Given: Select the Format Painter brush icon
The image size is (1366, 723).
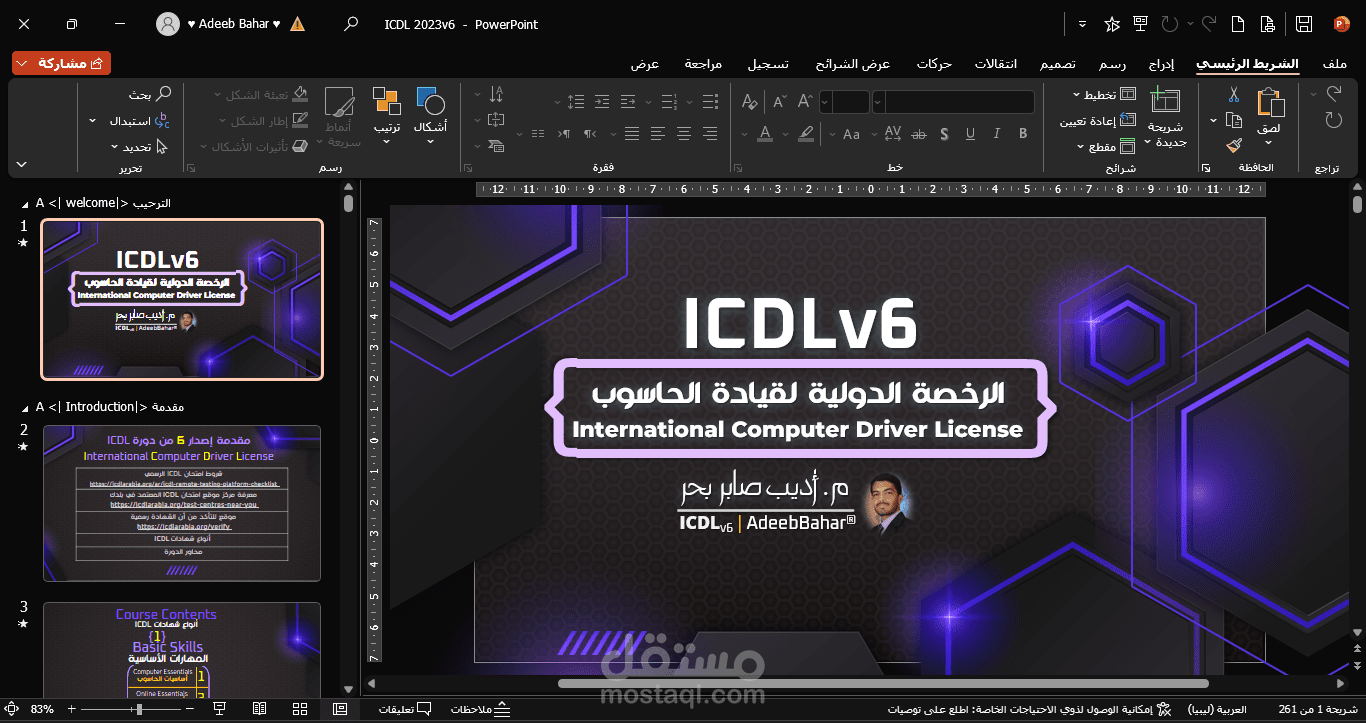Looking at the screenshot, I should tap(1234, 144).
